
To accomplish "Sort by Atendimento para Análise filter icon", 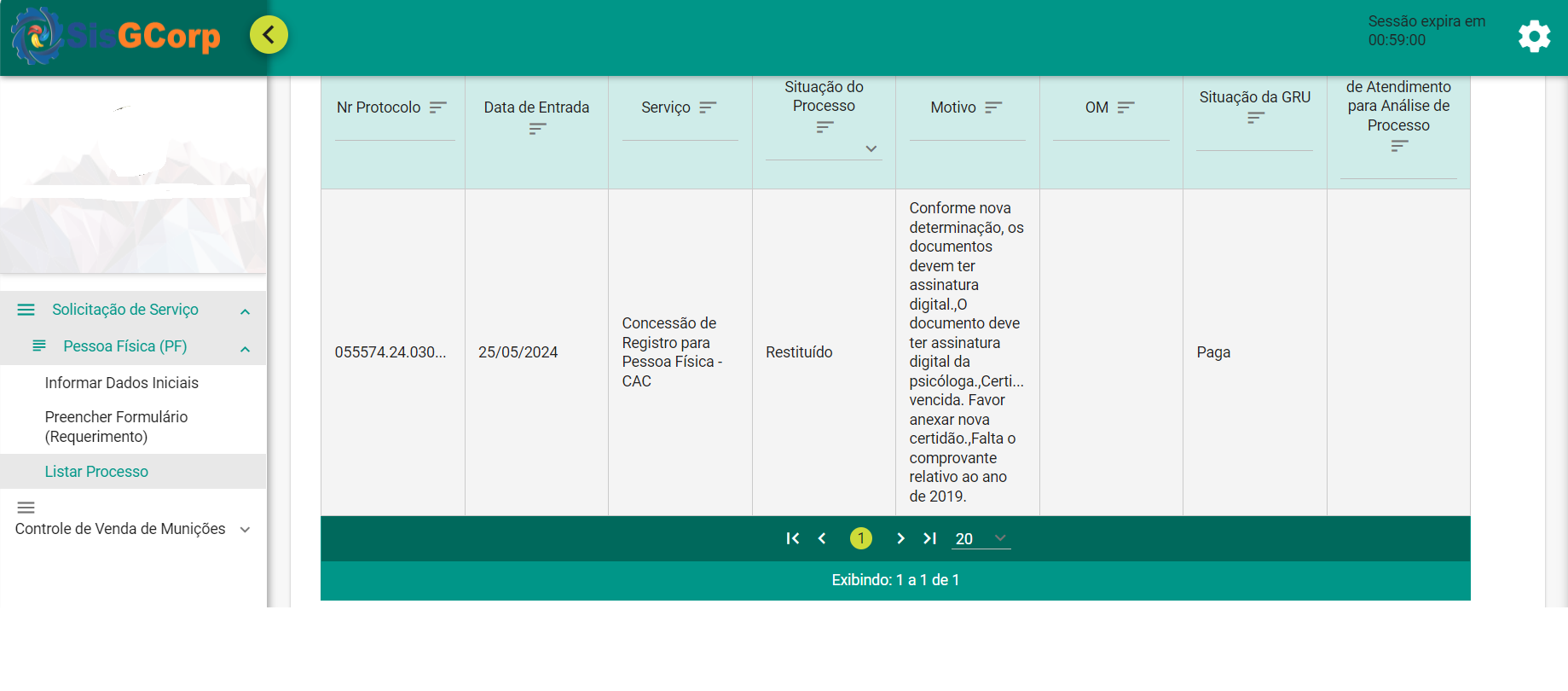I will pyautogui.click(x=1399, y=147).
